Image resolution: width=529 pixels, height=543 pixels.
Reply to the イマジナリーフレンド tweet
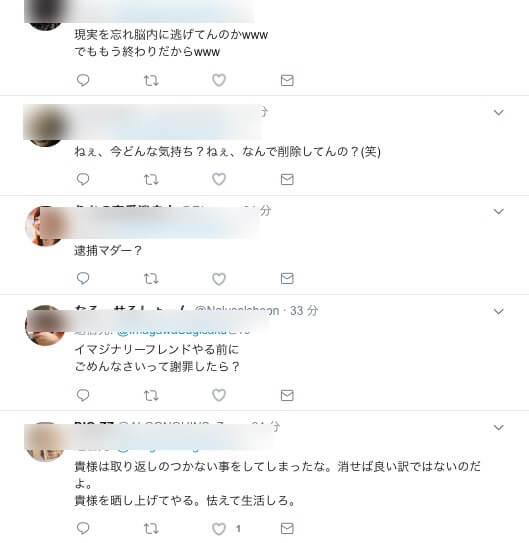click(83, 395)
